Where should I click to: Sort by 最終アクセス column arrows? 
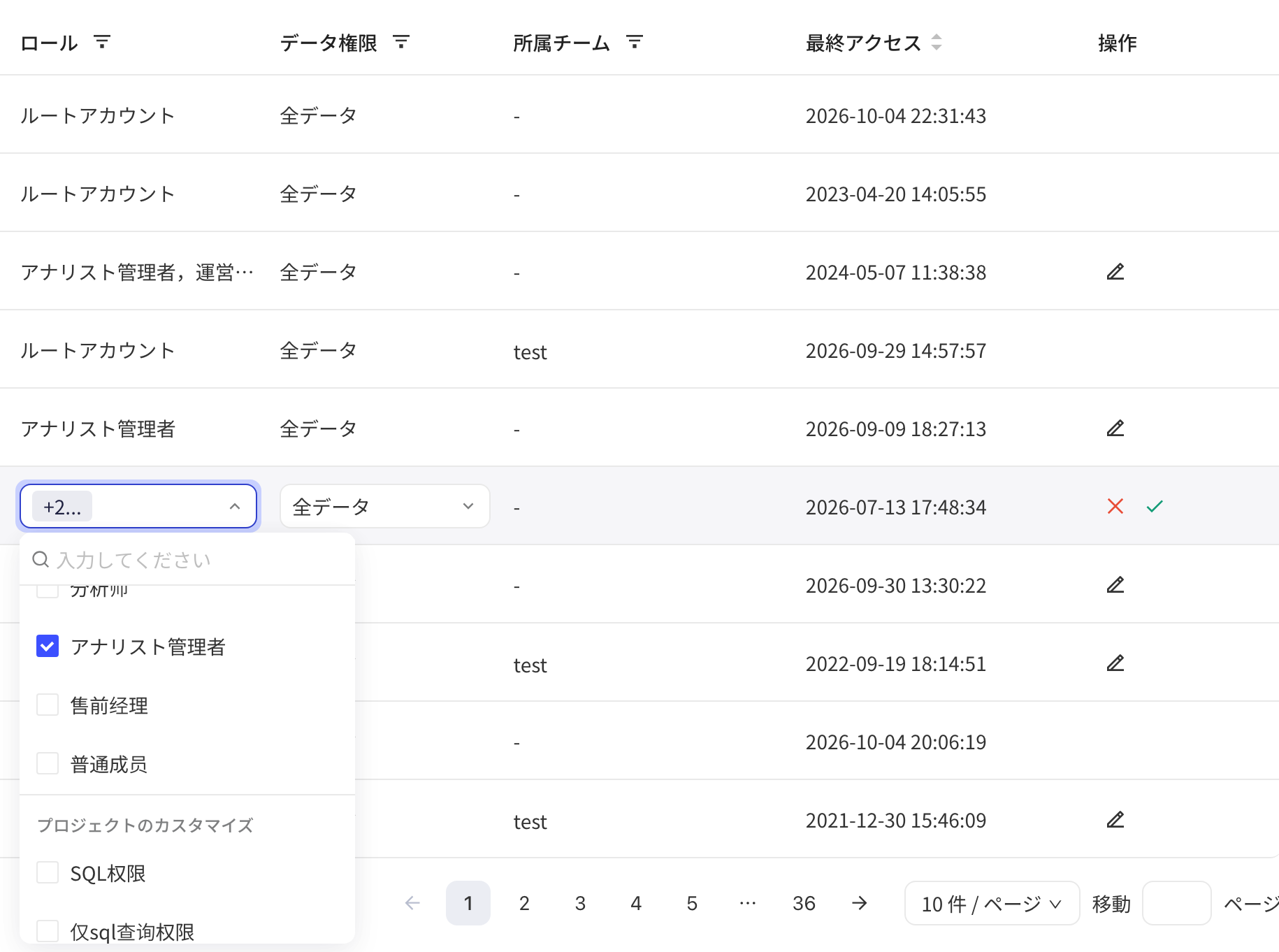pos(937,42)
